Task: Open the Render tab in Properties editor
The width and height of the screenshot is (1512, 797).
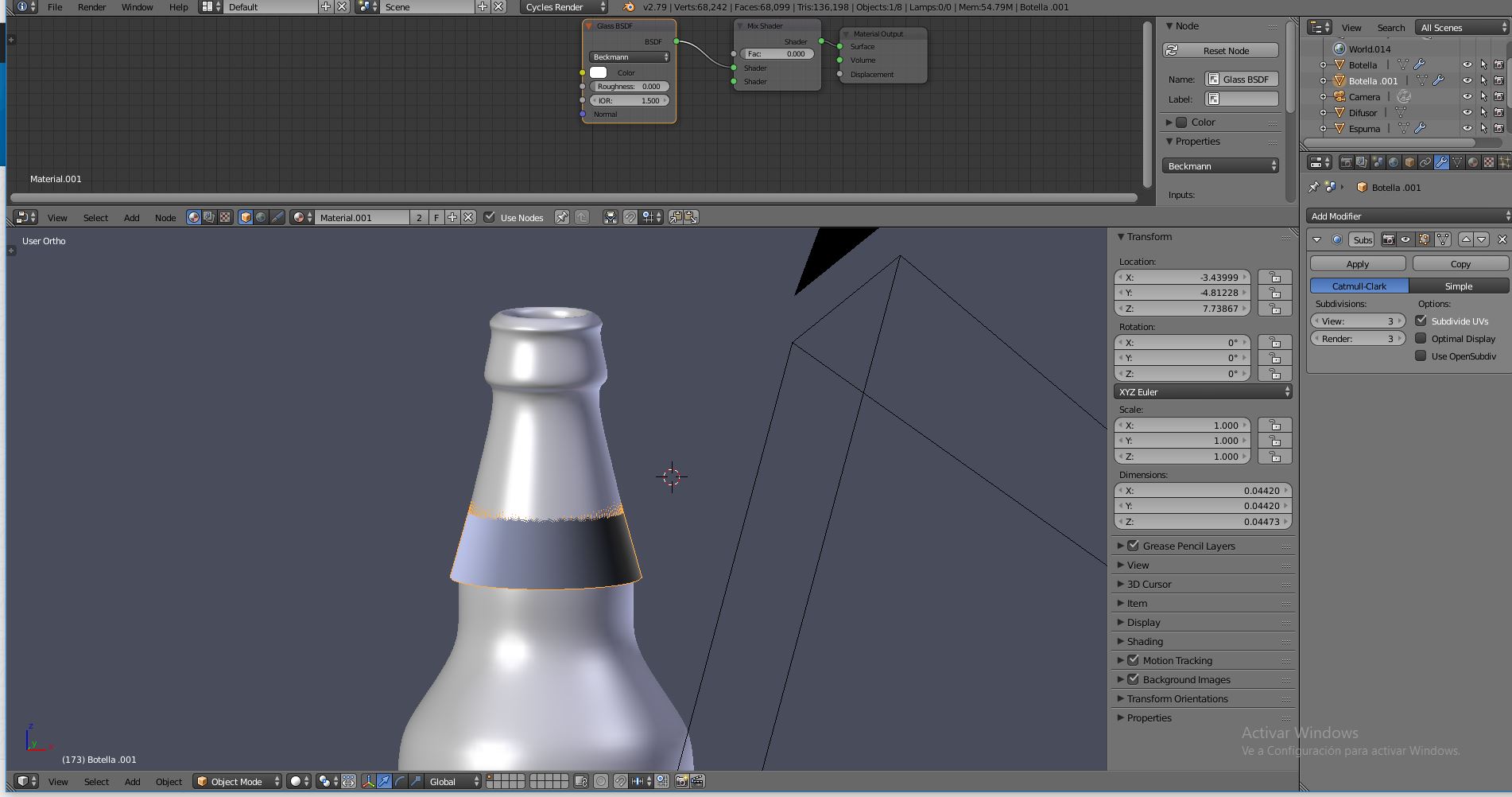Action: pos(1347,162)
